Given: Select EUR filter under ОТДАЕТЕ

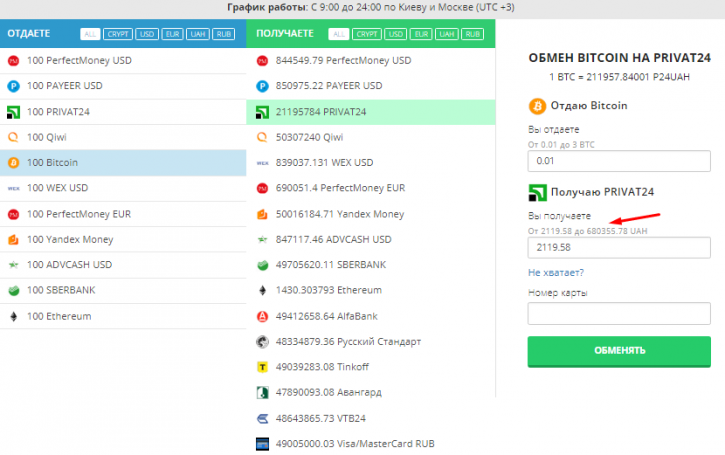Looking at the screenshot, I should 172,34.
